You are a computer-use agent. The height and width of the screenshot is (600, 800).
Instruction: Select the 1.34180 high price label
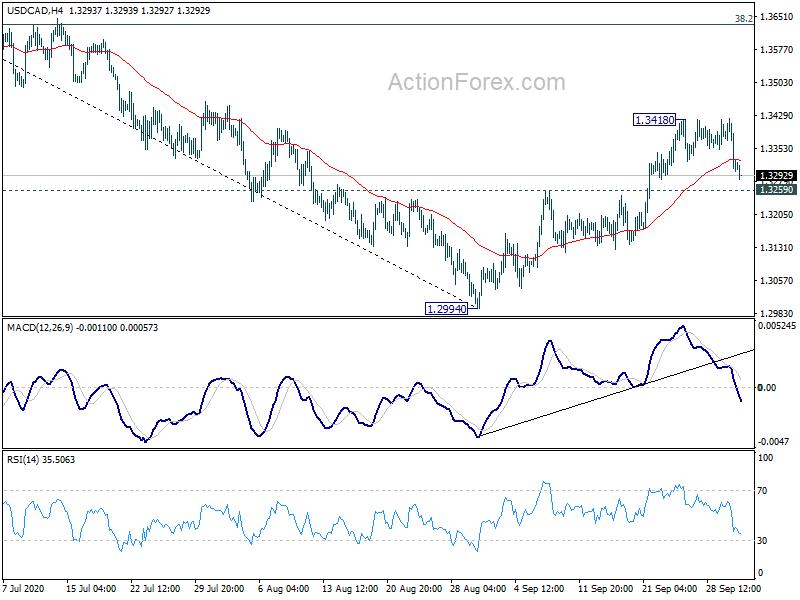tap(654, 120)
